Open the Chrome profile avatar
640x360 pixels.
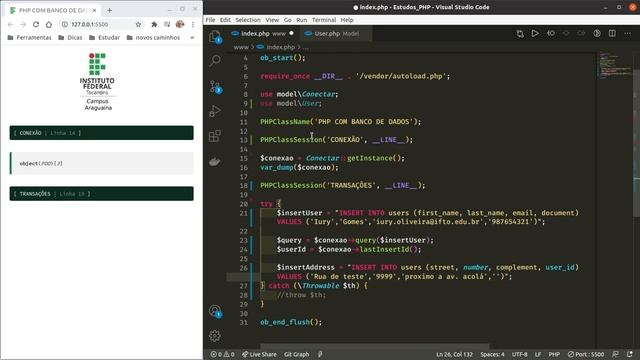pos(180,24)
